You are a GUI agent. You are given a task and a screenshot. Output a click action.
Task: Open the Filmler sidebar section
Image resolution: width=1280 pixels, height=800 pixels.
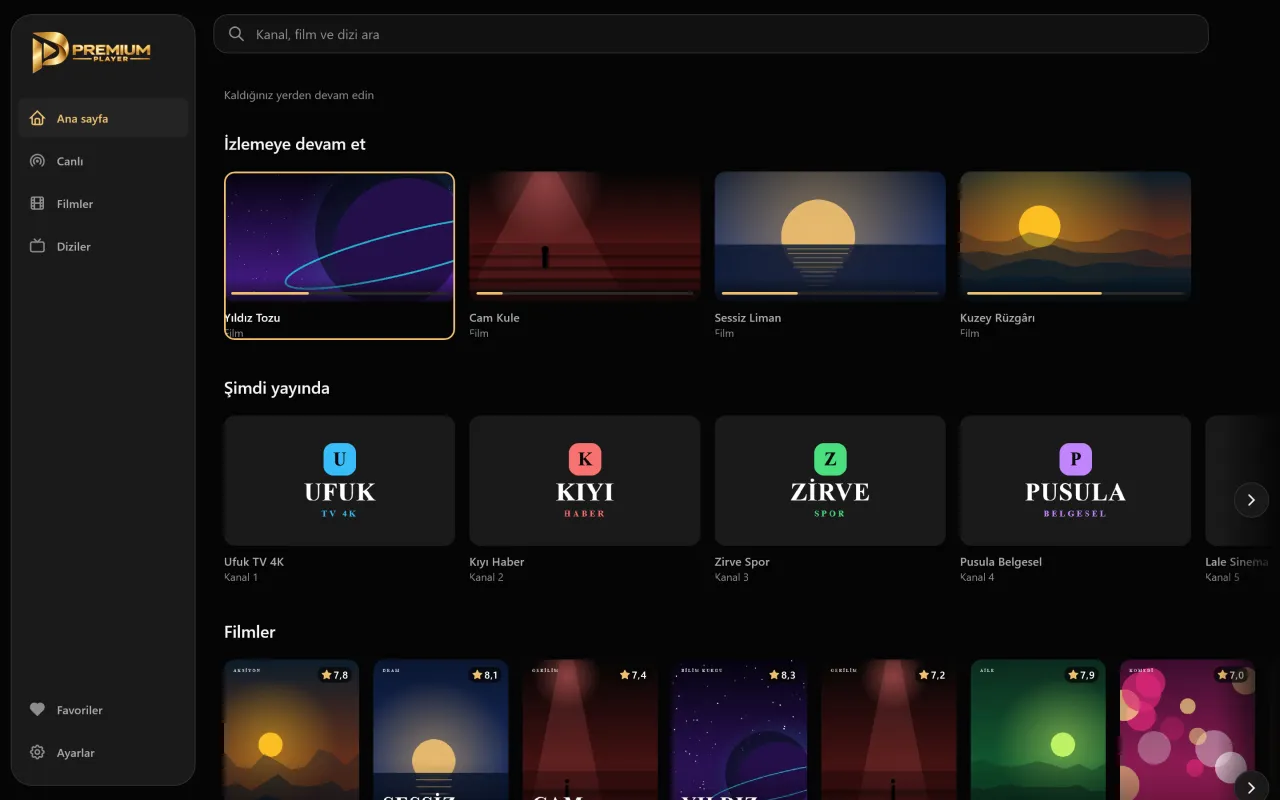click(x=103, y=204)
